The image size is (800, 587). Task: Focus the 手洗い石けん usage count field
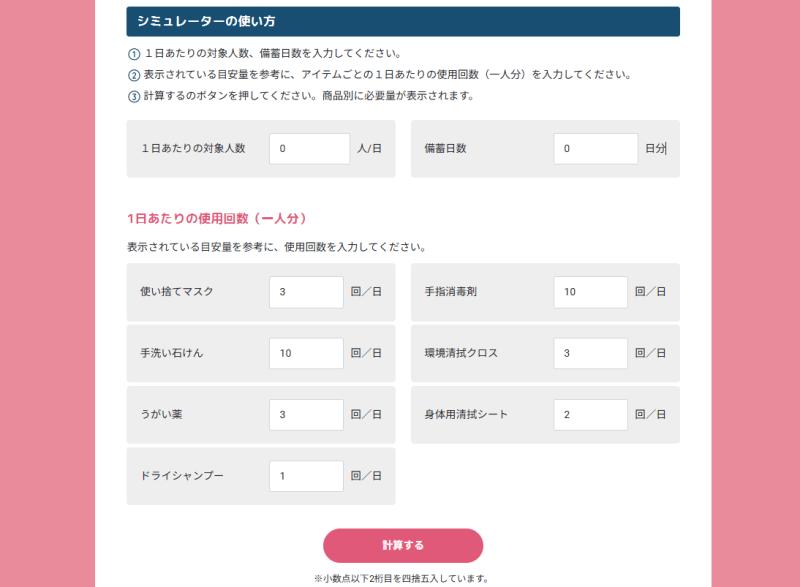pos(306,353)
